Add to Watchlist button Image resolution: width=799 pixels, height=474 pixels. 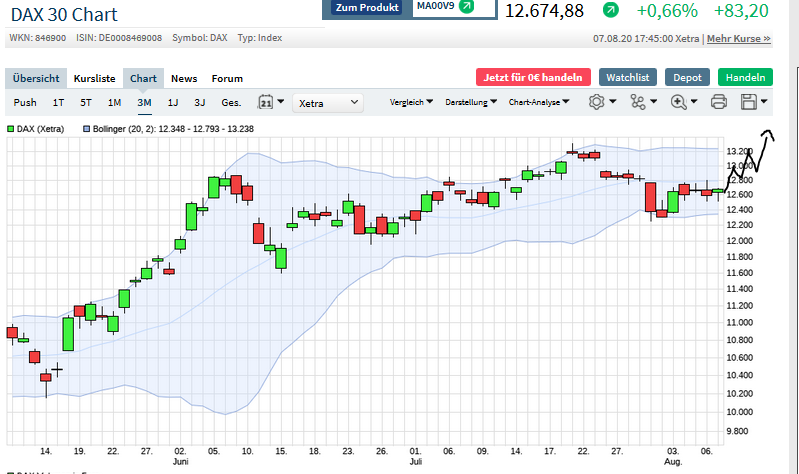tap(628, 77)
